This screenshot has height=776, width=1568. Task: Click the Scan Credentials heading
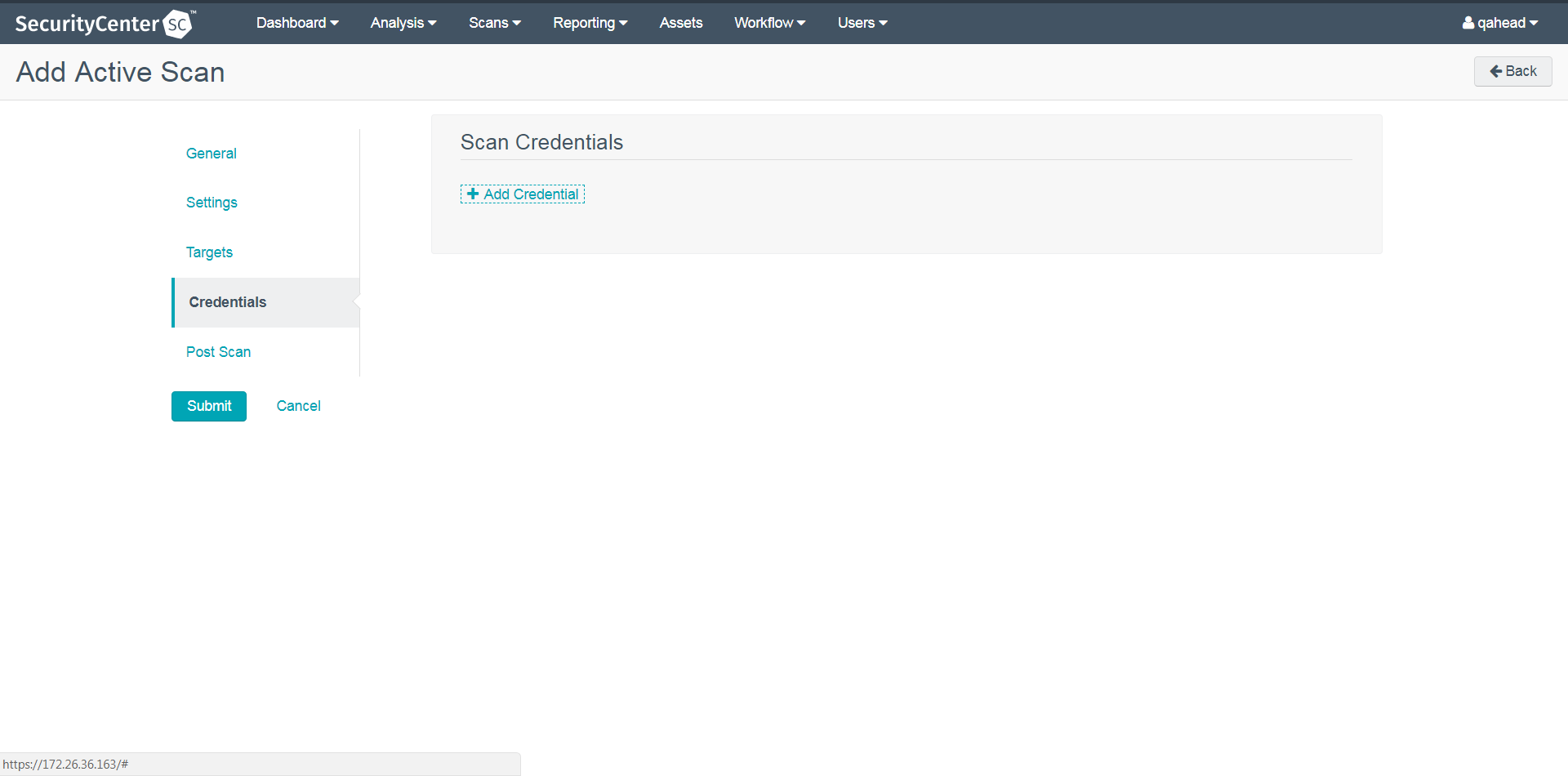[541, 142]
